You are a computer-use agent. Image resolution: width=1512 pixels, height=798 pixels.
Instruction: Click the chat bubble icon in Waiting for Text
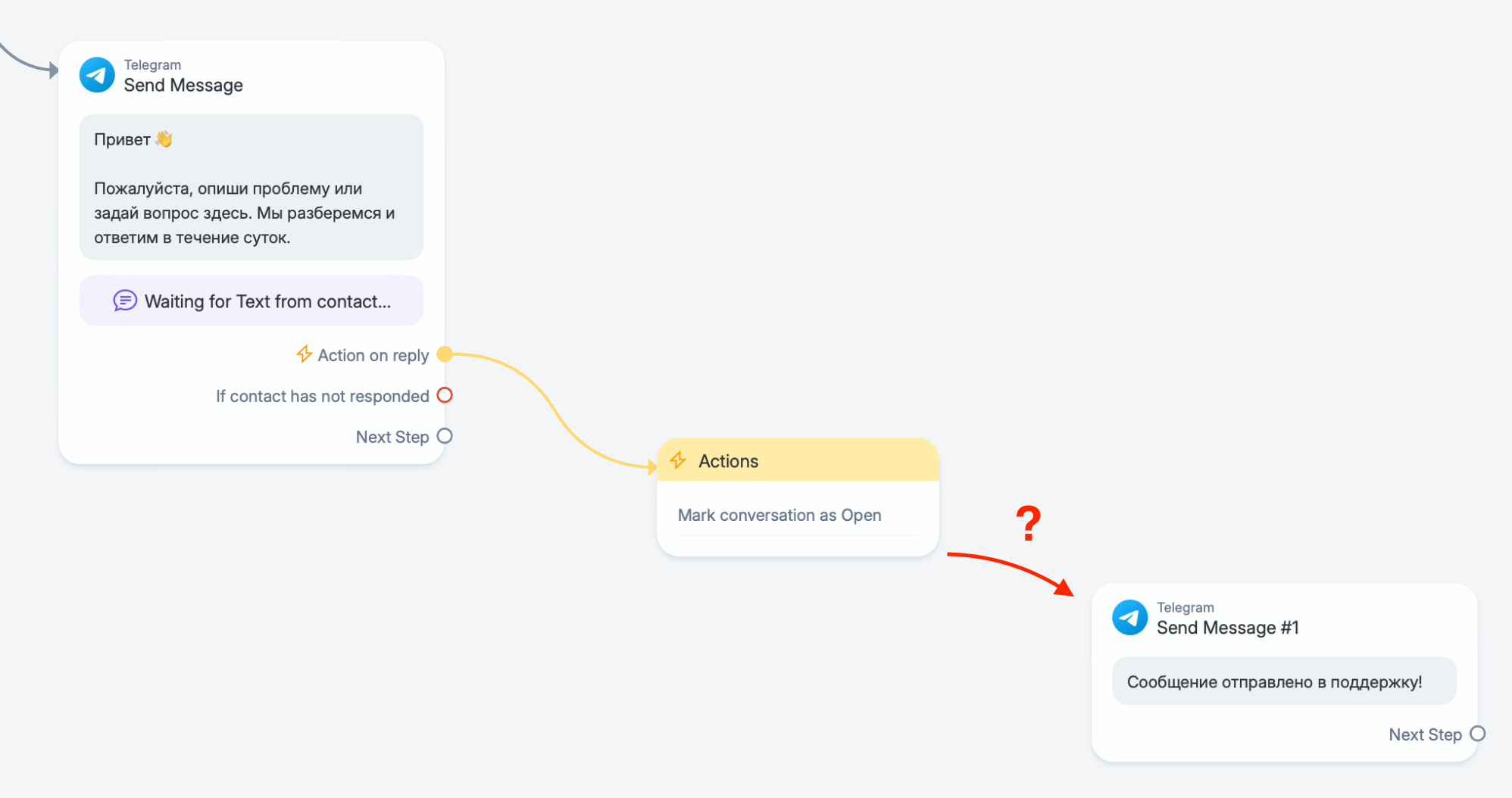click(x=125, y=301)
